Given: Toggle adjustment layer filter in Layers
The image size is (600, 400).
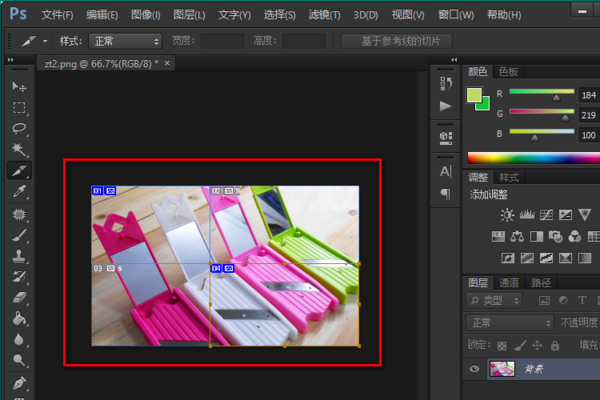Looking at the screenshot, I should coord(563,300).
